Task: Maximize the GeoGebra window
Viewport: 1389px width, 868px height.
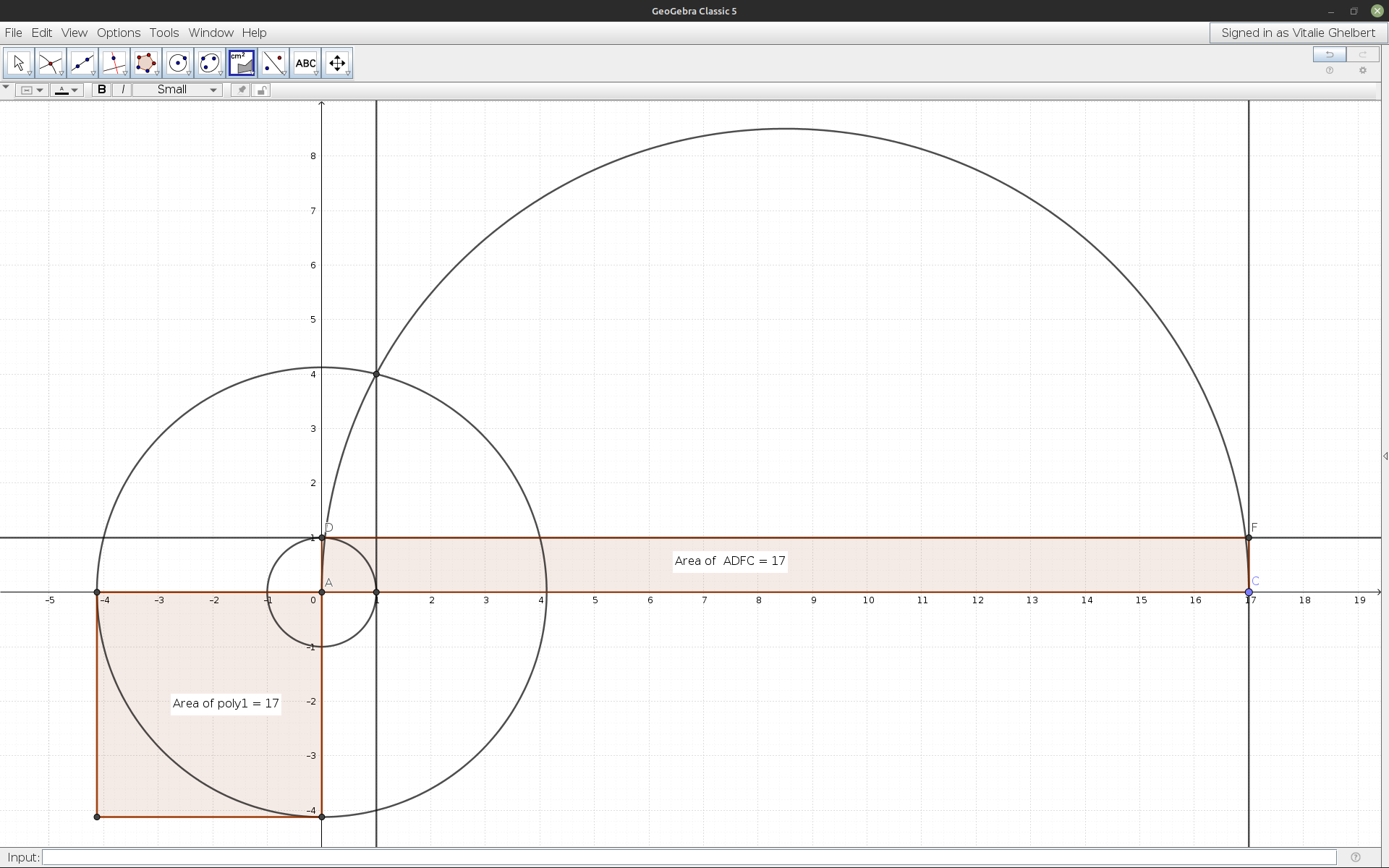Action: [x=1354, y=11]
